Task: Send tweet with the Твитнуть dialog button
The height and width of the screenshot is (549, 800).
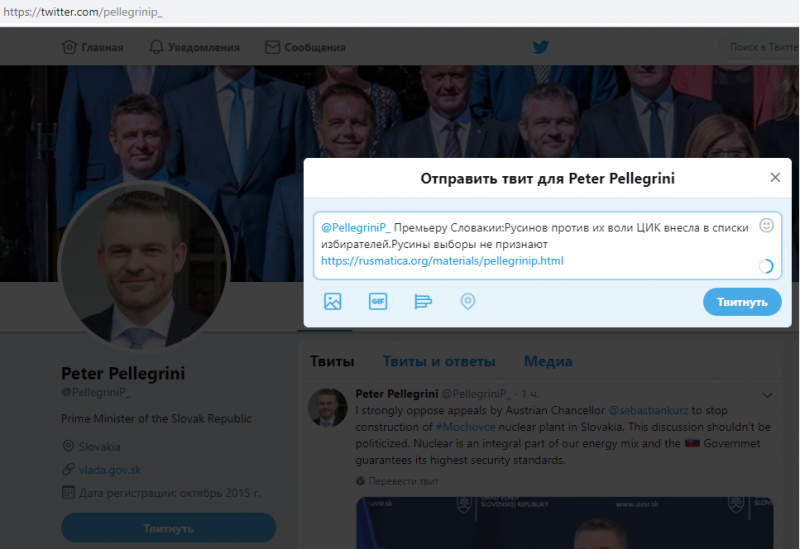Action: (x=742, y=302)
